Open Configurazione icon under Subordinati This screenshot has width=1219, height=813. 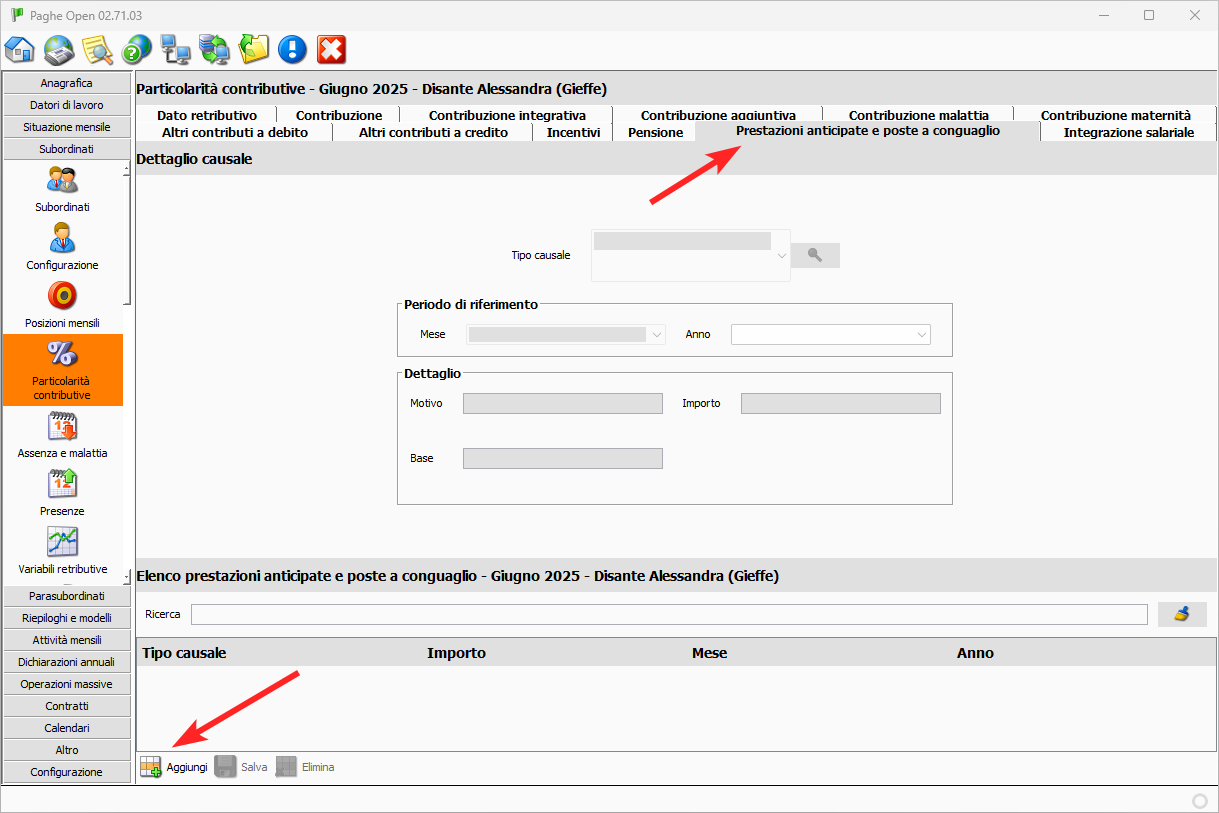[x=62, y=247]
